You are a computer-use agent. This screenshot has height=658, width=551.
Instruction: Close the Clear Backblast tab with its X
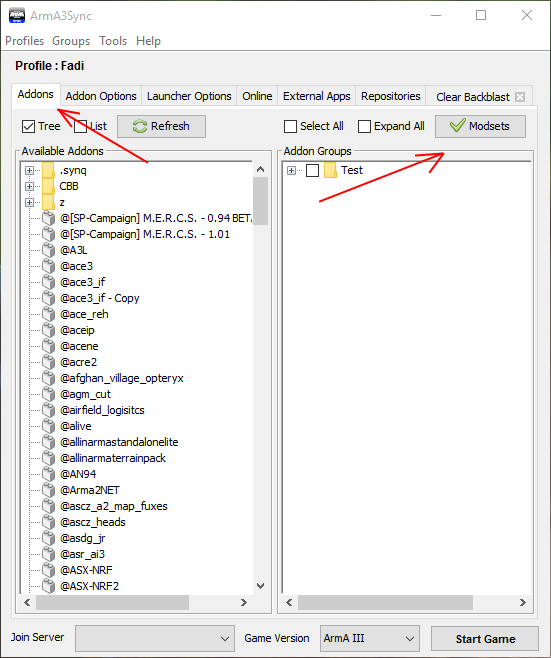tap(520, 97)
